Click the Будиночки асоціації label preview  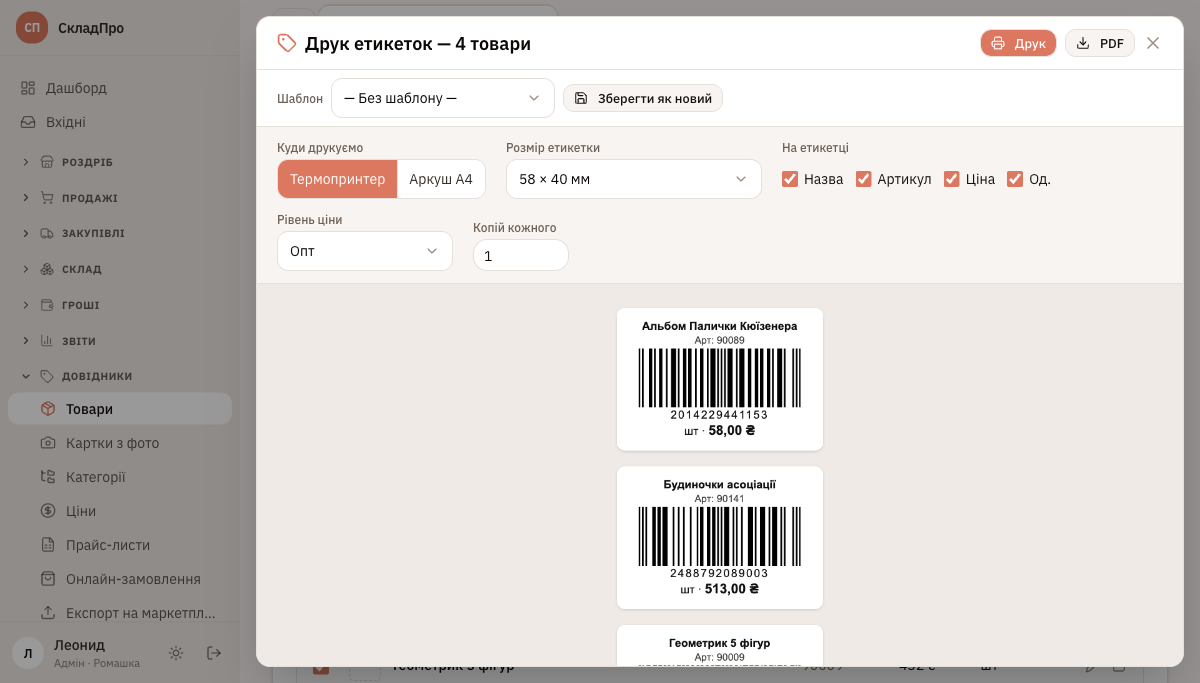point(720,537)
